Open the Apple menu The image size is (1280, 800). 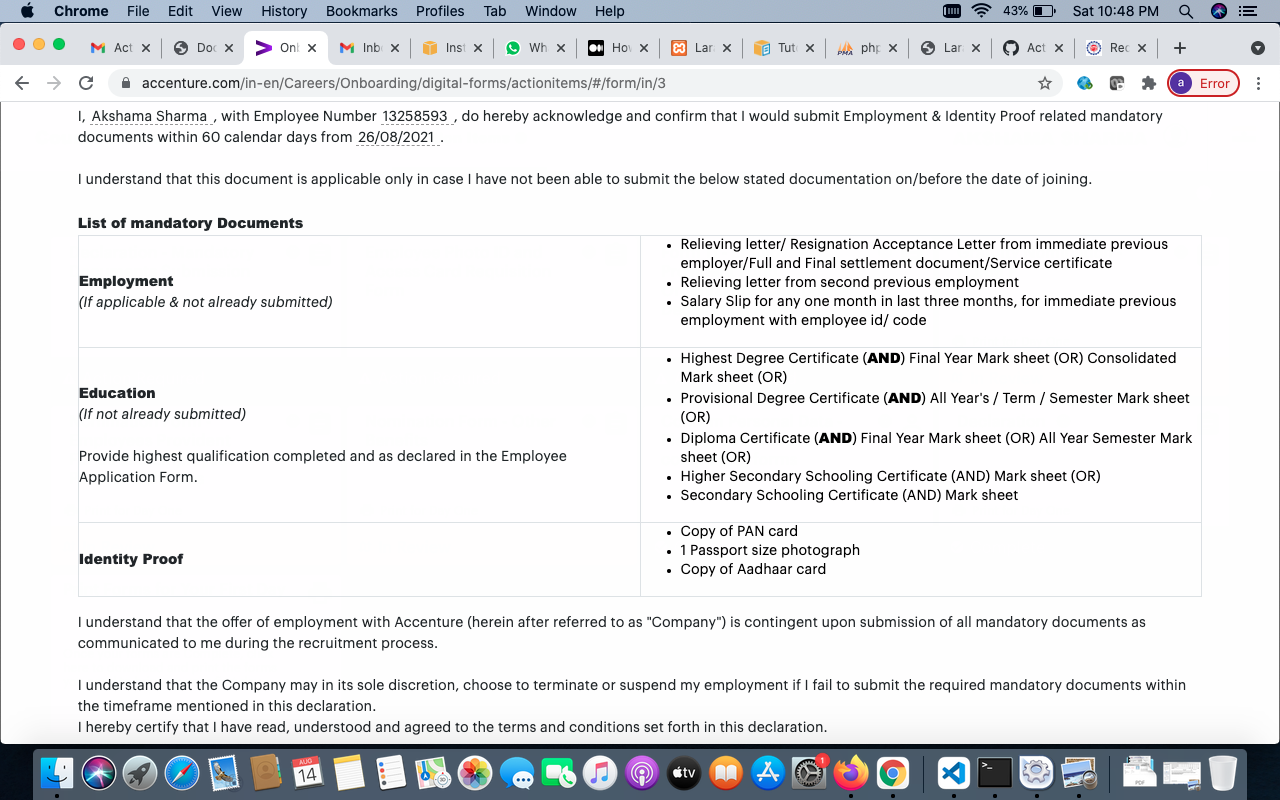(27, 11)
